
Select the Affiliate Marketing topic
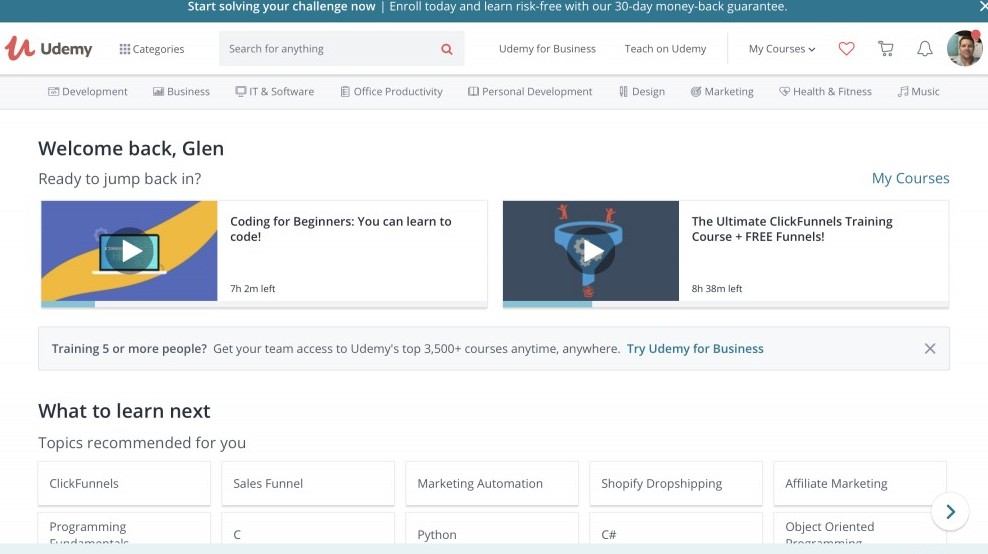pyautogui.click(x=860, y=483)
